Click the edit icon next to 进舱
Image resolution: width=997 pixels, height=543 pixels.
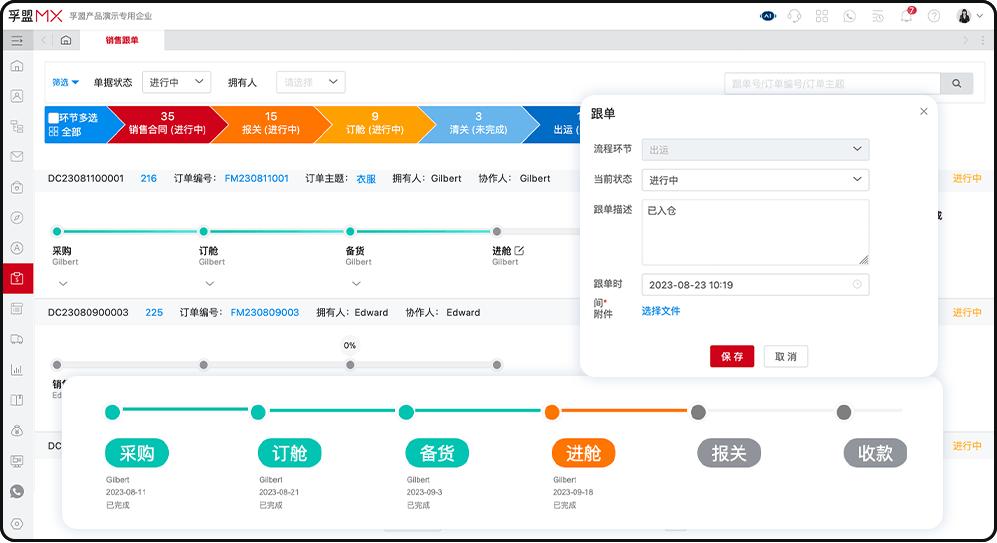click(519, 250)
